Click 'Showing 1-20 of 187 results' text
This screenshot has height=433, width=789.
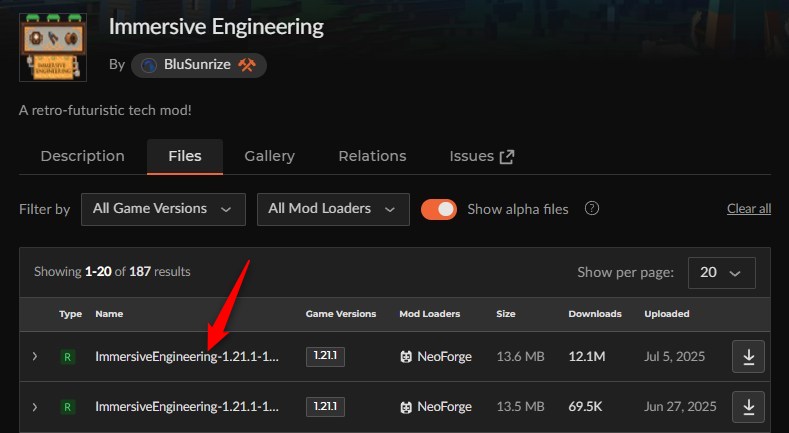[x=112, y=272]
